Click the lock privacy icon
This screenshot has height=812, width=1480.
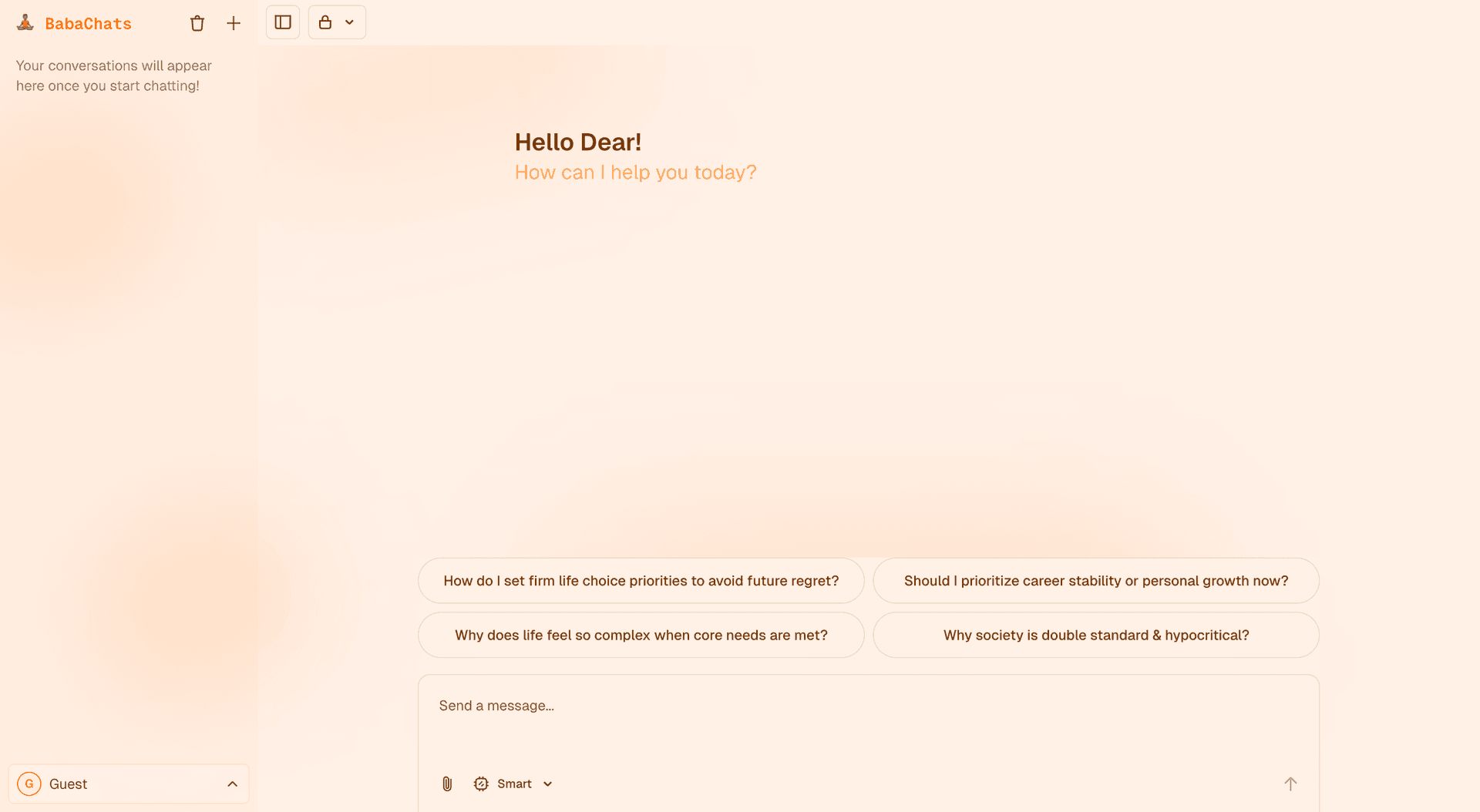(325, 22)
